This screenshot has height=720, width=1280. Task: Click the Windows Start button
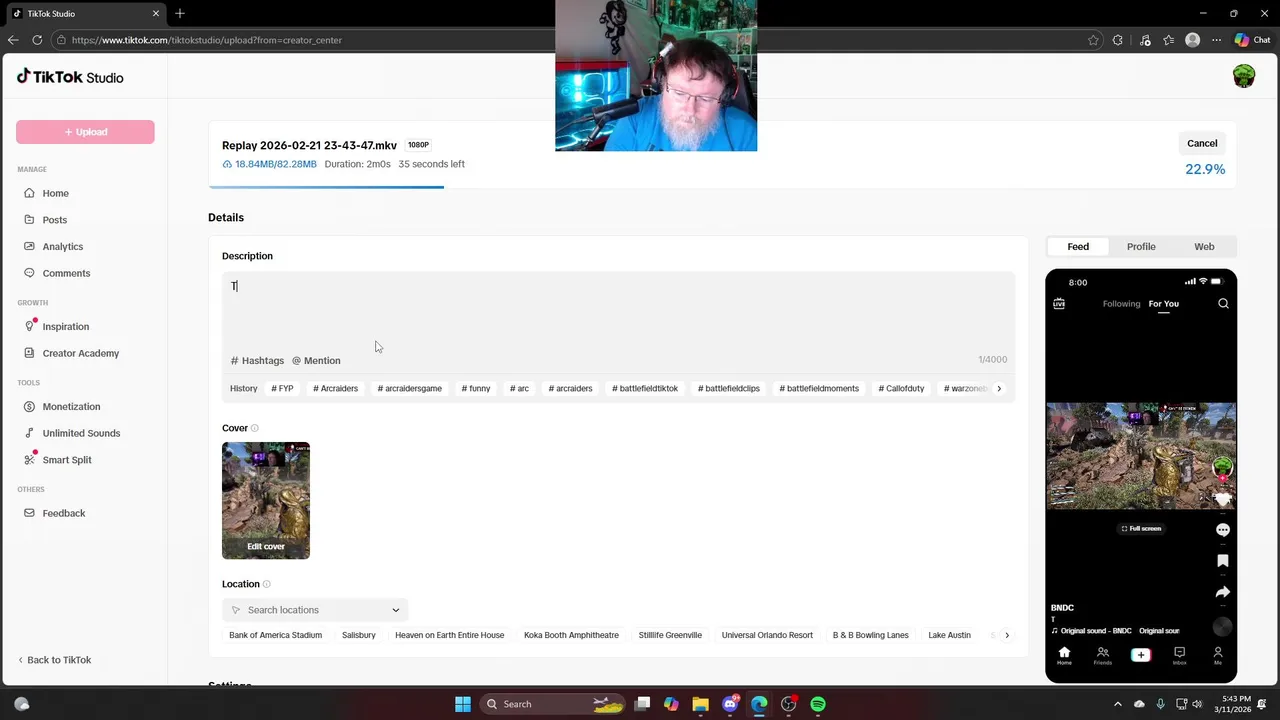coord(463,704)
